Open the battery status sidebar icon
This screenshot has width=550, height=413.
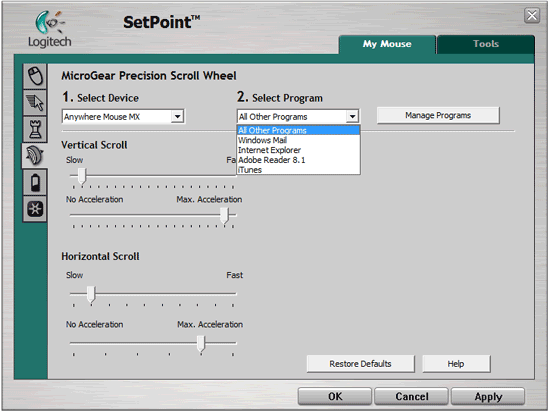tap(35, 182)
